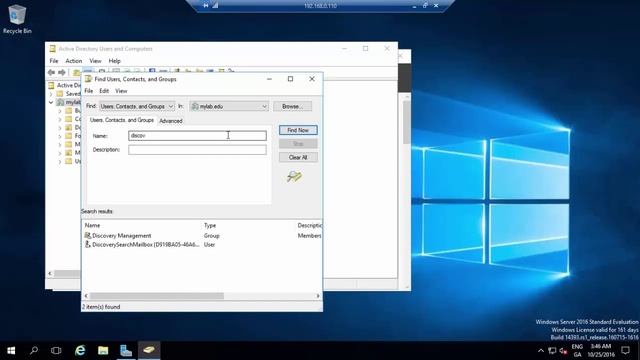The image size is (640, 360).
Task: Click the Find Now button
Action: (298, 130)
